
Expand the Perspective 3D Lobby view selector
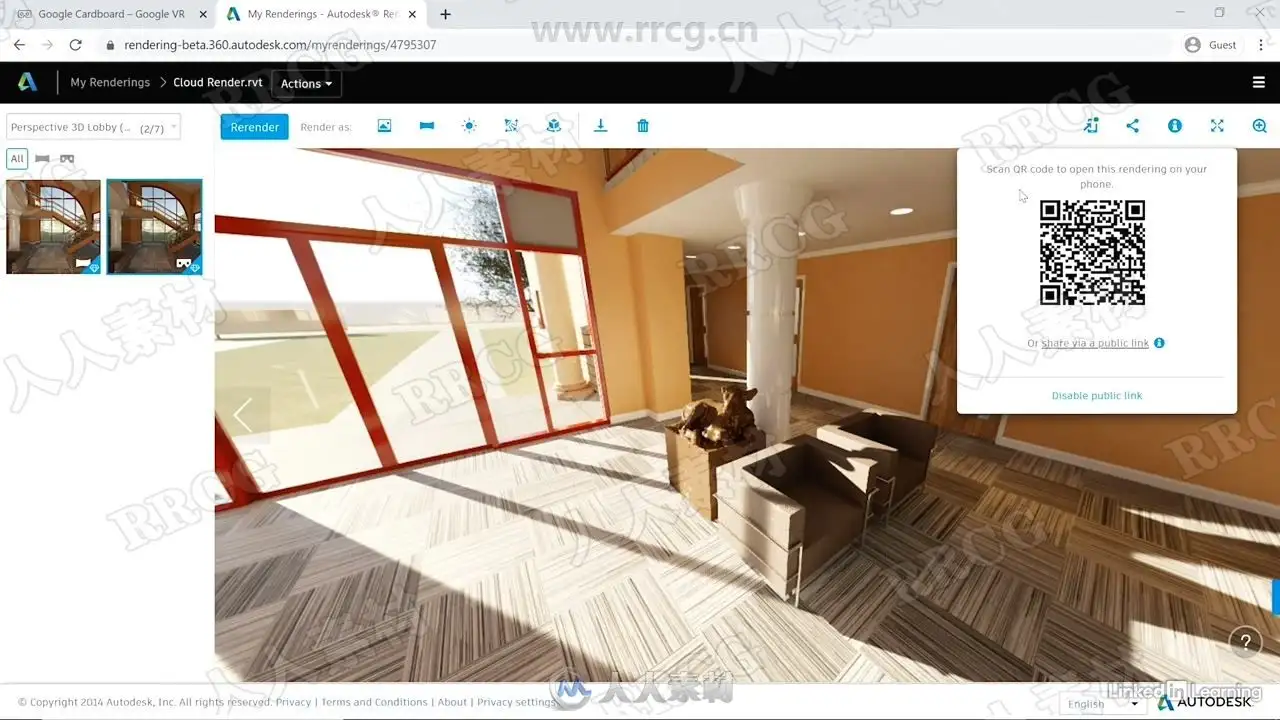tap(93, 127)
